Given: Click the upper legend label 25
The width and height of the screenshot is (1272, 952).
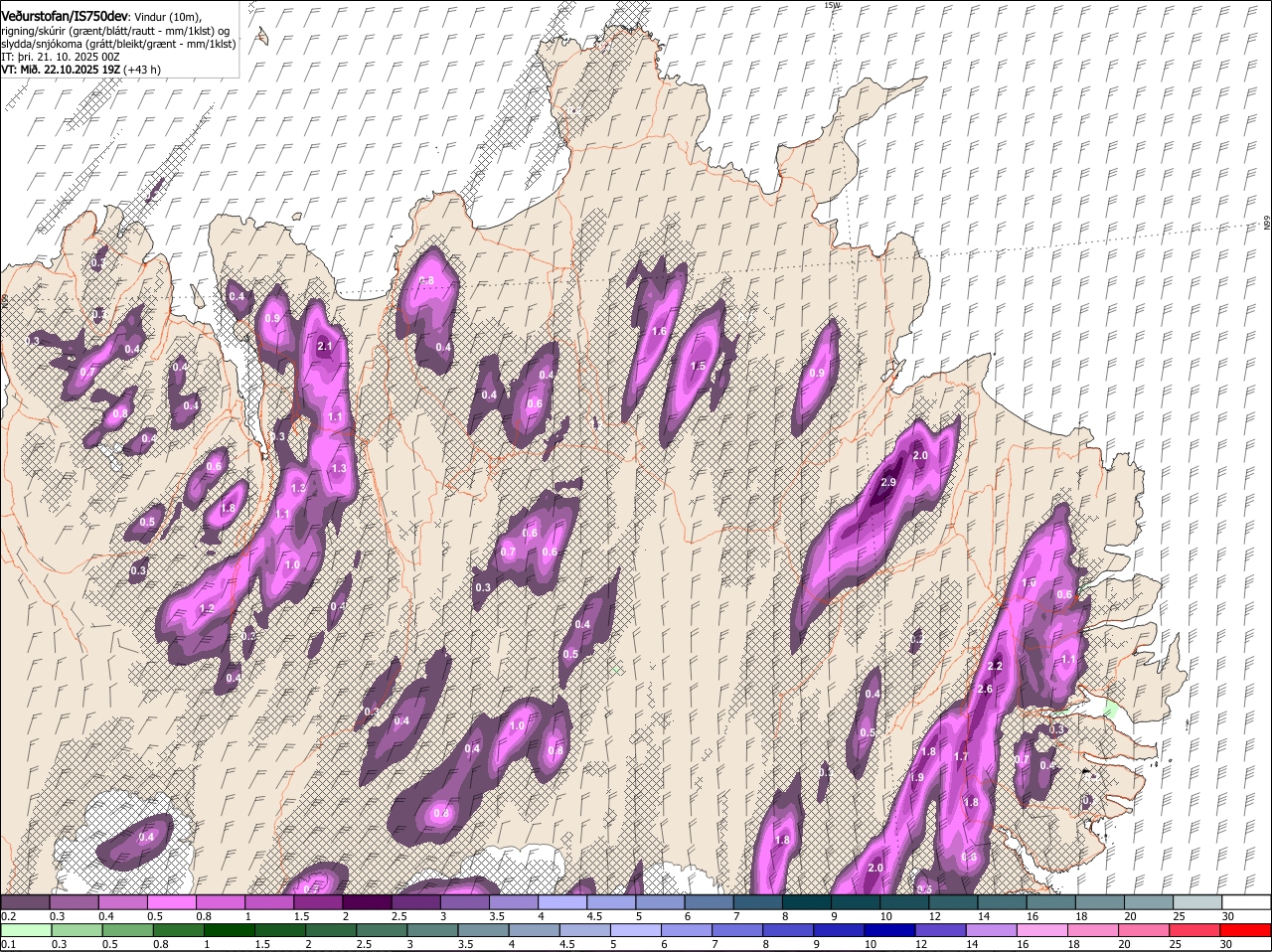Looking at the screenshot, I should click(1180, 916).
